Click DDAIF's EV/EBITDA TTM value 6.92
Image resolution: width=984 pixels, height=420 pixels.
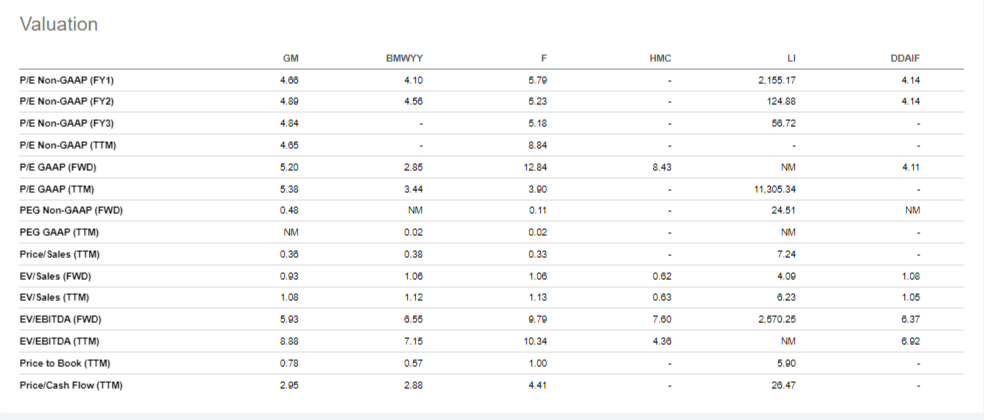click(x=911, y=341)
